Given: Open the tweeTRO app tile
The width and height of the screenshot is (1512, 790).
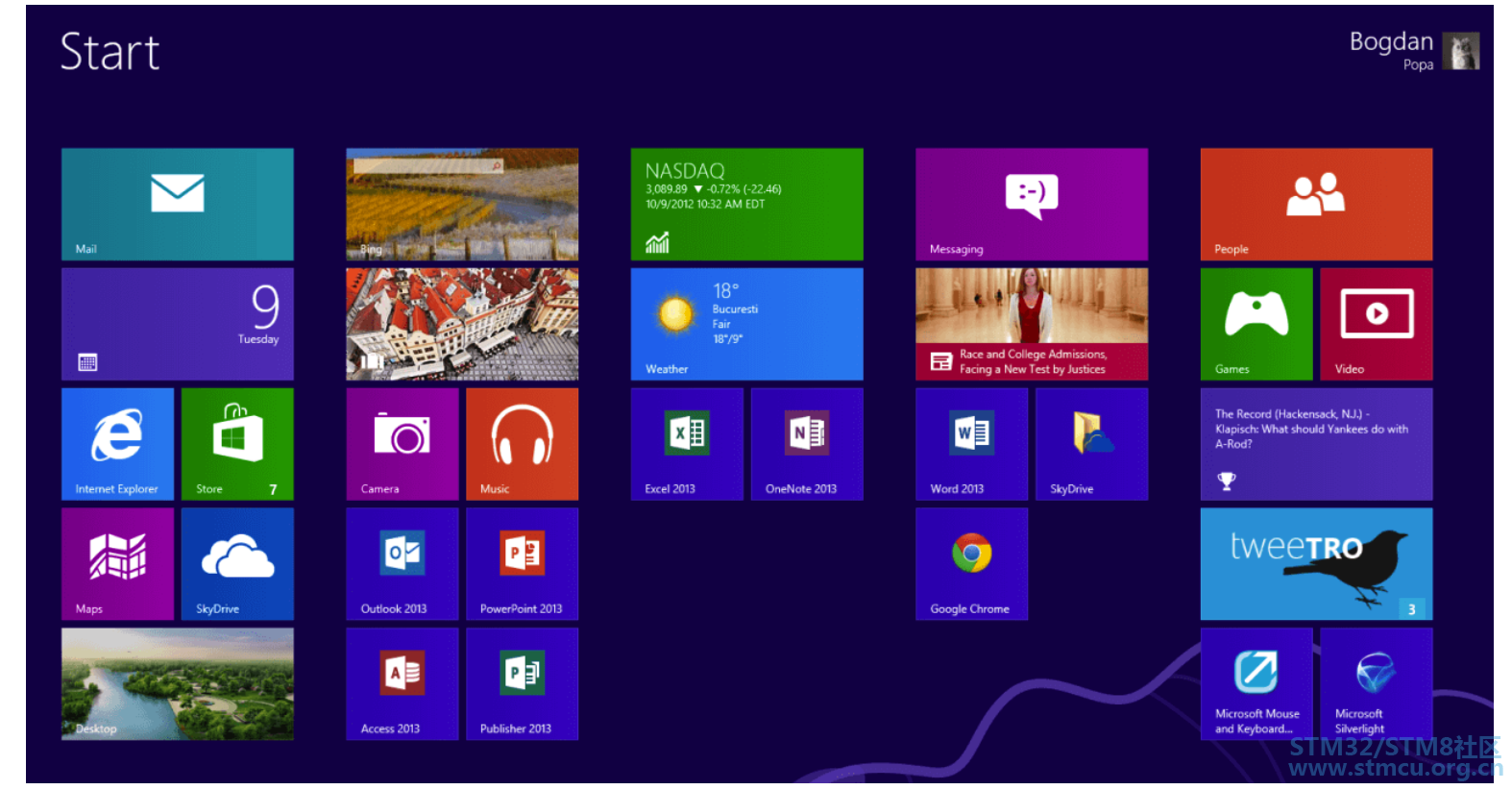Looking at the screenshot, I should click(1317, 564).
